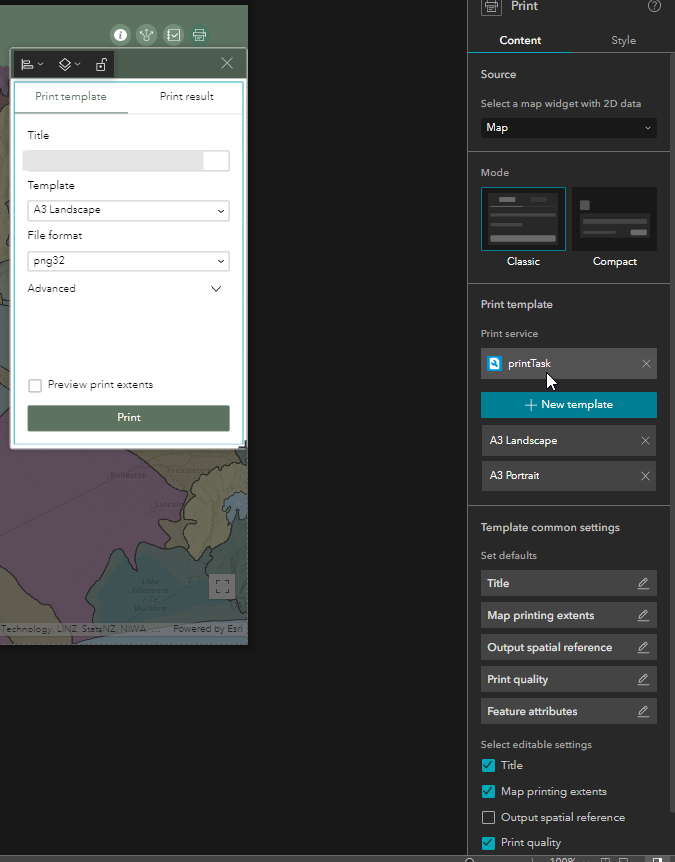Check Output spatial reference editable setting
The image size is (675, 862).
[x=488, y=817]
